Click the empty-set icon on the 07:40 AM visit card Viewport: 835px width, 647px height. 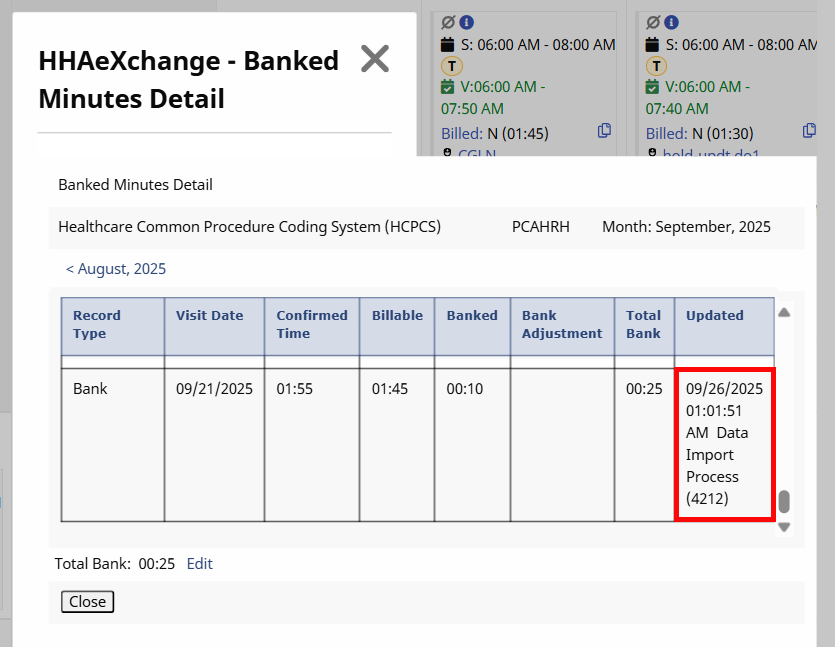(652, 22)
